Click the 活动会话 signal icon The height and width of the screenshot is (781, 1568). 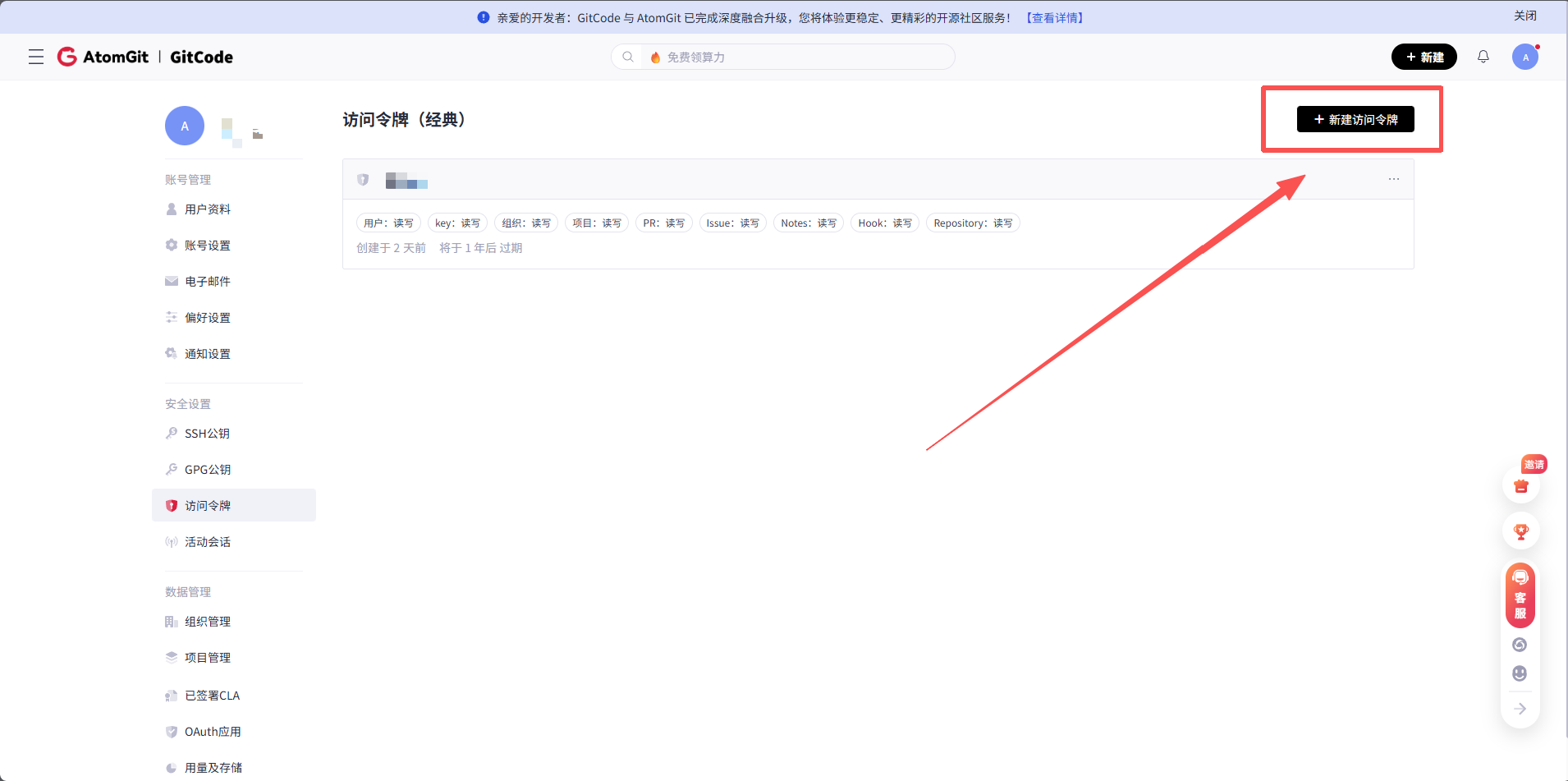[172, 542]
